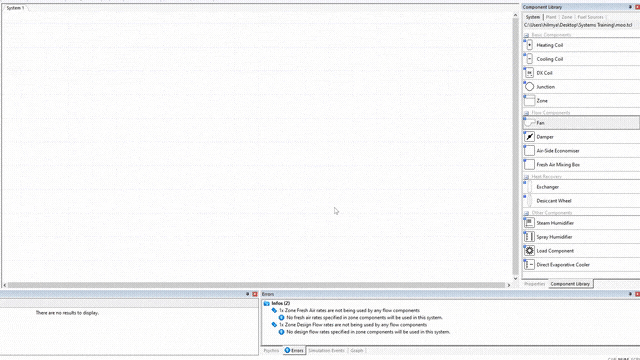Select 'No design flow rates specified' row

click(368, 332)
